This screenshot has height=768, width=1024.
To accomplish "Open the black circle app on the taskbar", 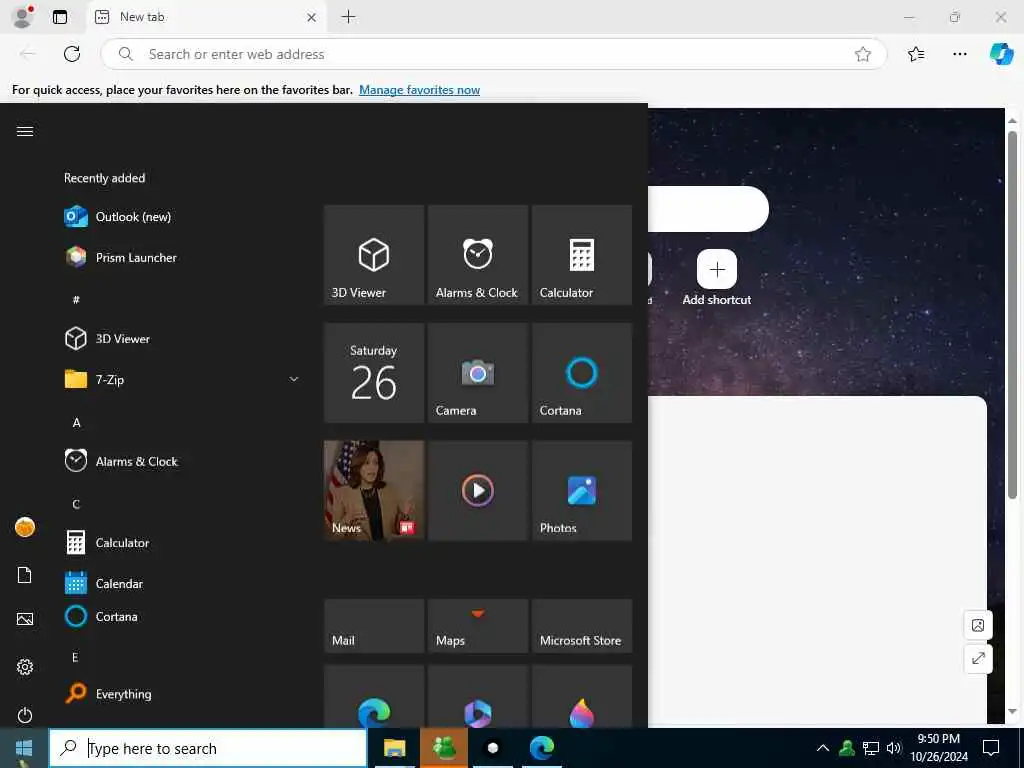I will pos(493,748).
